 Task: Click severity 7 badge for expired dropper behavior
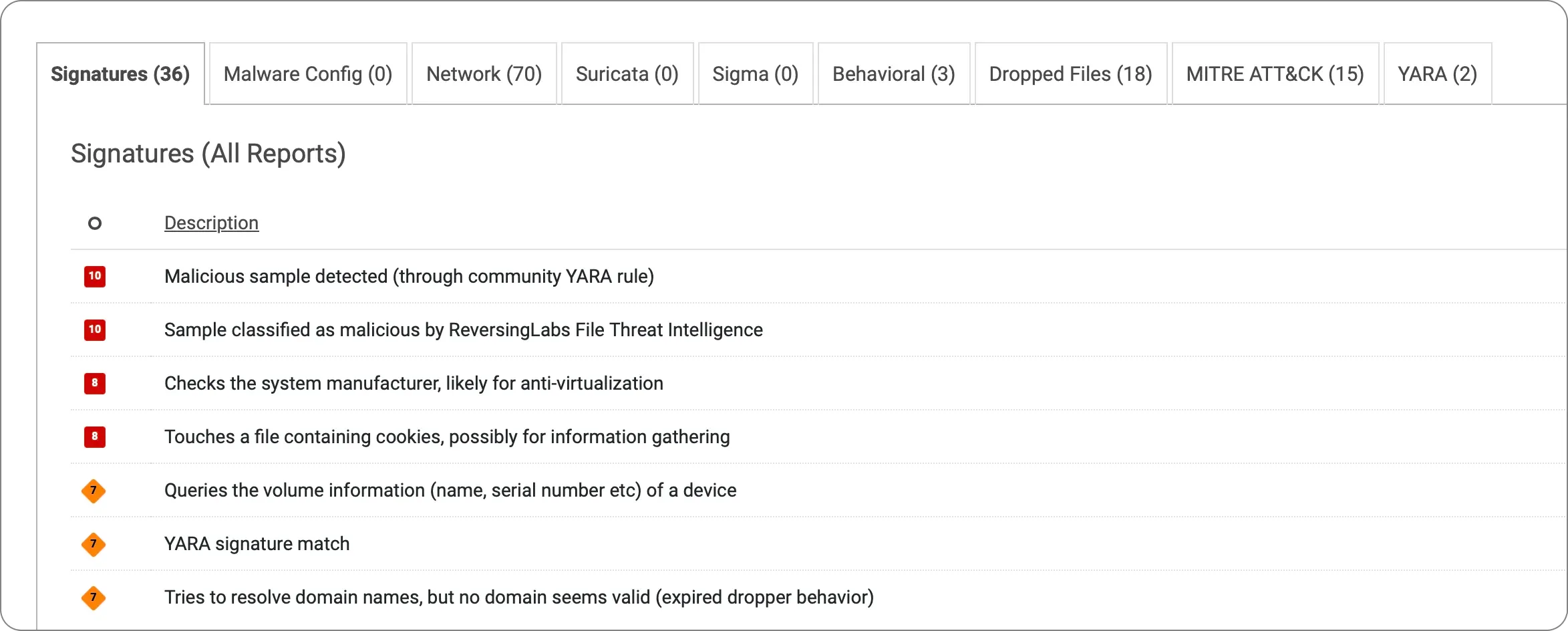tap(94, 598)
